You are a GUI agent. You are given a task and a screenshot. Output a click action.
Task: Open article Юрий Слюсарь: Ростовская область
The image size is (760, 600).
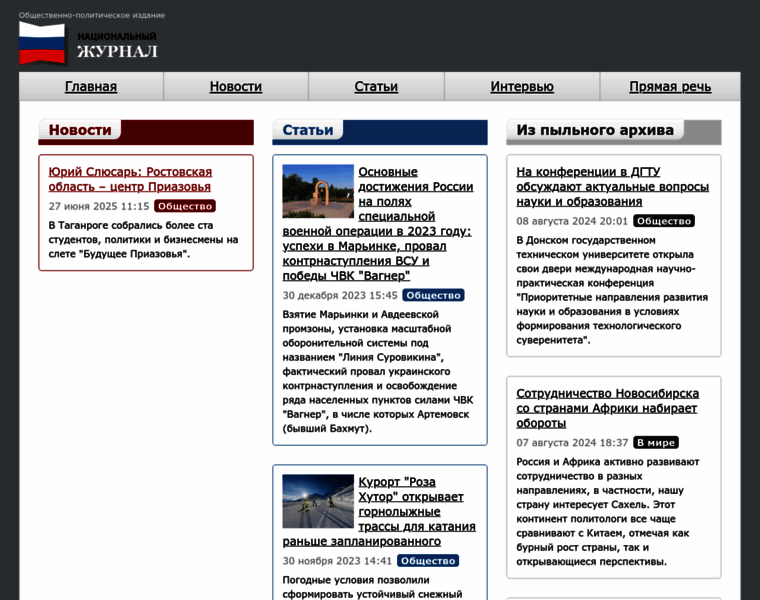coord(130,179)
